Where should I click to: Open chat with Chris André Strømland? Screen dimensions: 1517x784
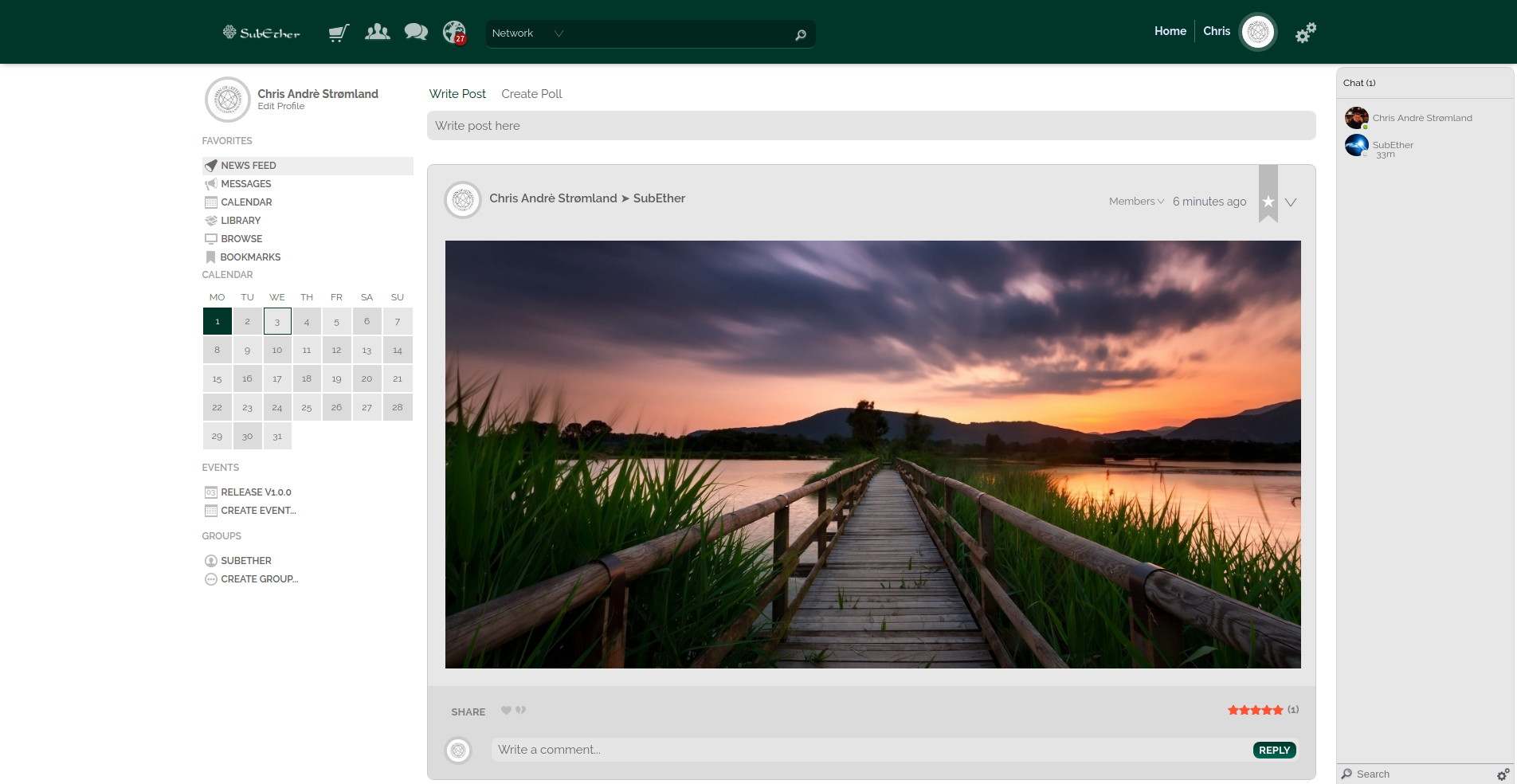point(1422,118)
